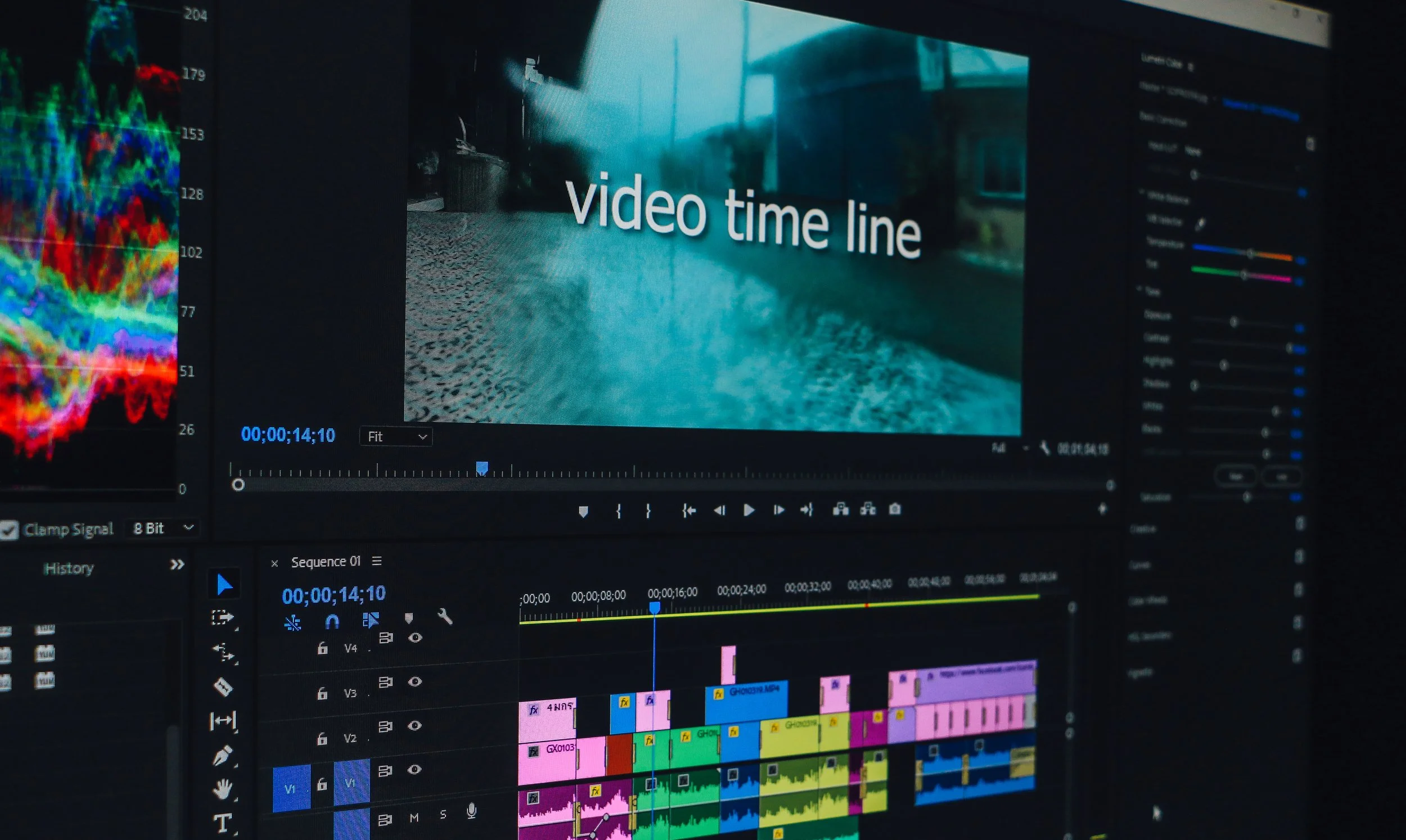Open timeline wrench display settings
Screen dimensions: 1406x840
coord(445,616)
